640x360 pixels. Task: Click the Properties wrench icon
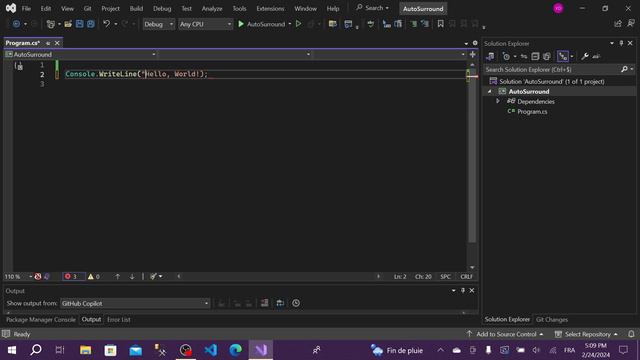pos(585,56)
